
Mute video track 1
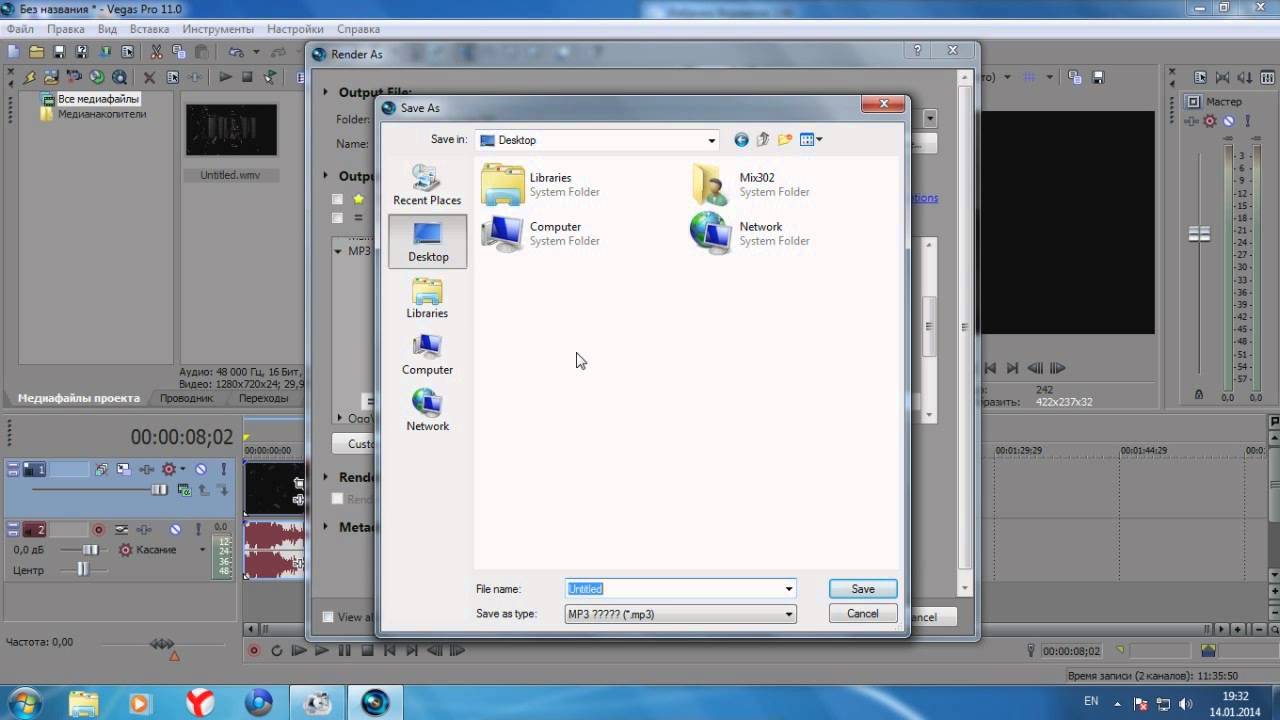(201, 469)
